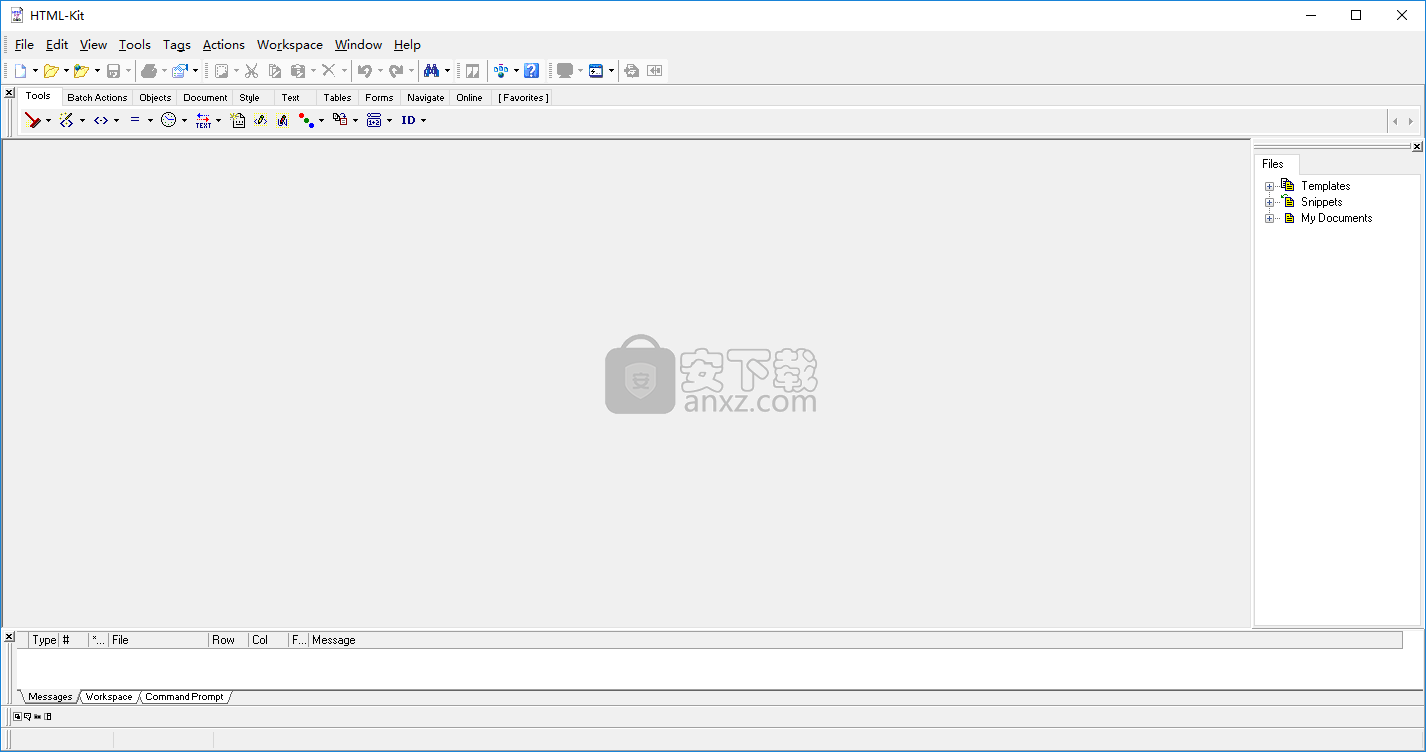The width and height of the screenshot is (1426, 752).
Task: Select the Command Prompt bottom tab
Action: click(x=185, y=697)
